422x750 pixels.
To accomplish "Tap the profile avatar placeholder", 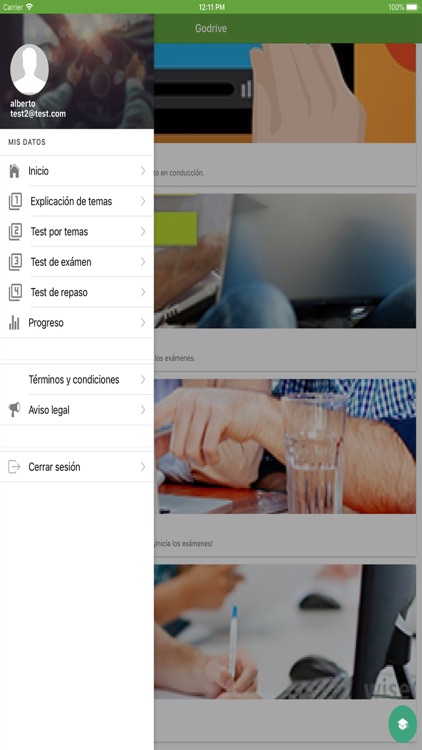I will pos(29,69).
